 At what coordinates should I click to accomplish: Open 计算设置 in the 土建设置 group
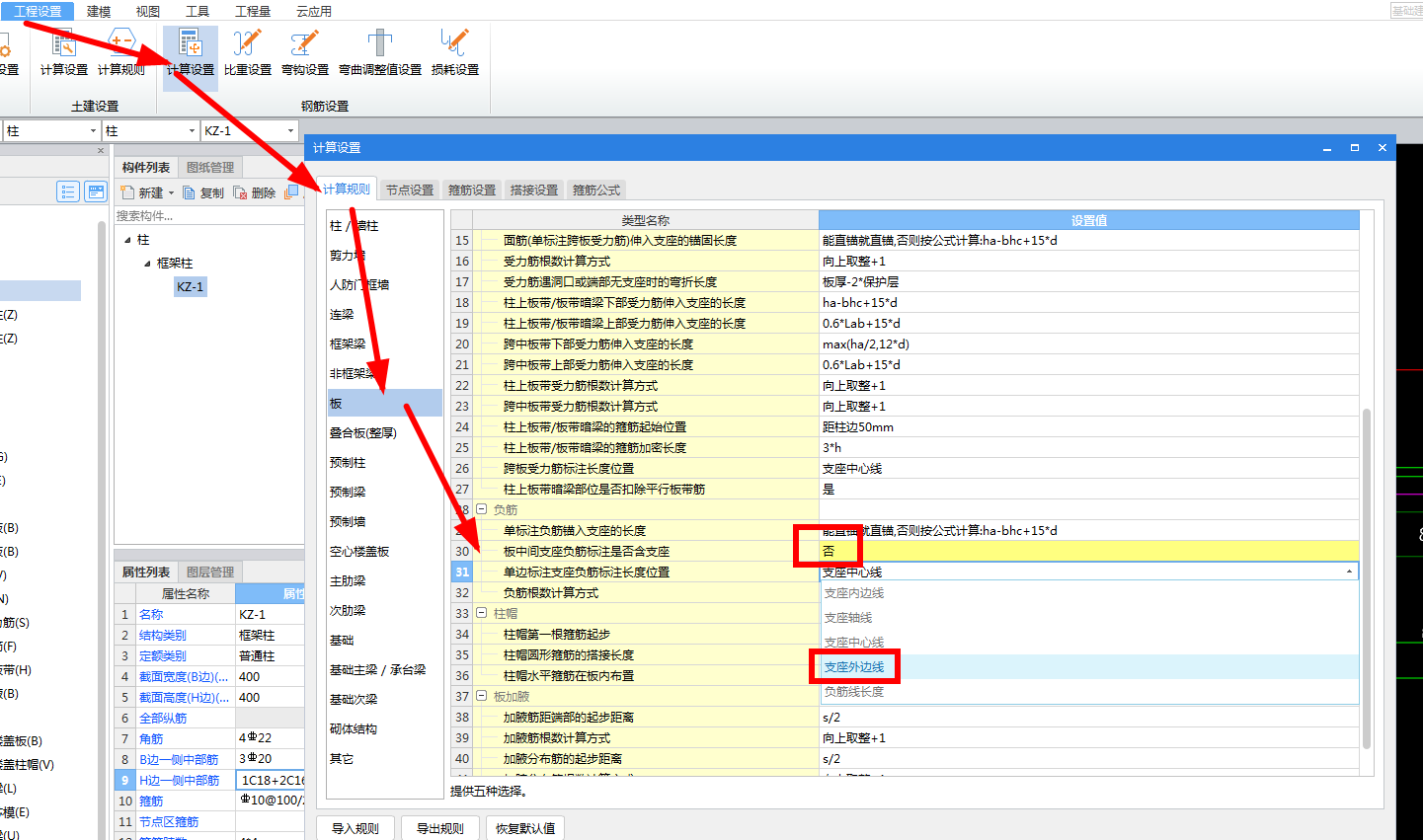point(63,53)
